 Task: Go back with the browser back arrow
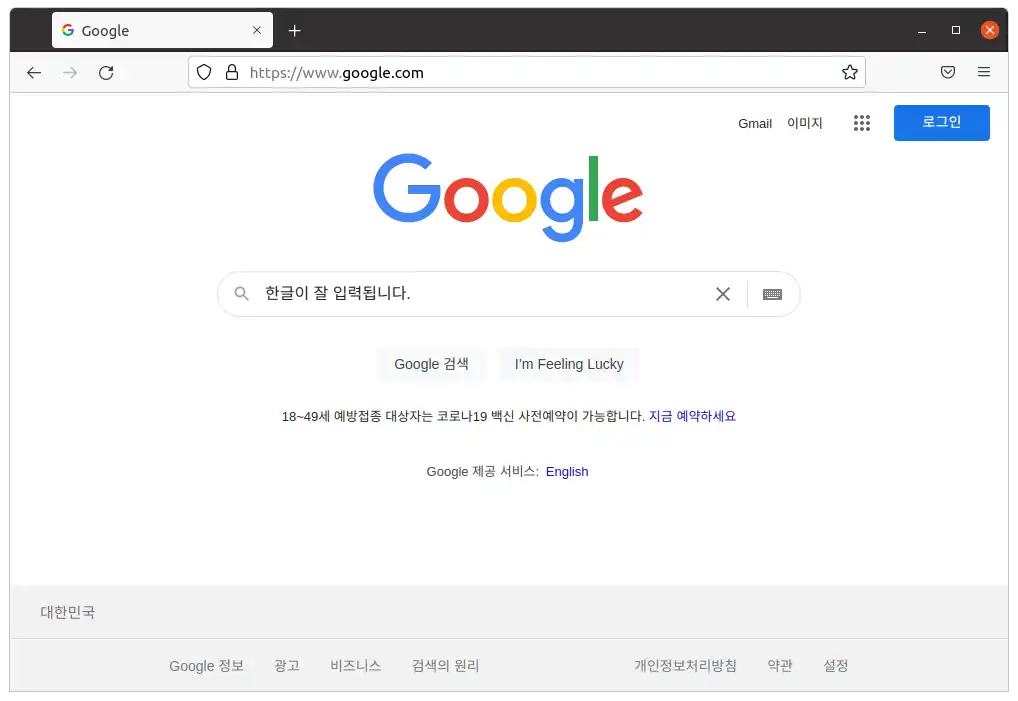[x=34, y=73]
